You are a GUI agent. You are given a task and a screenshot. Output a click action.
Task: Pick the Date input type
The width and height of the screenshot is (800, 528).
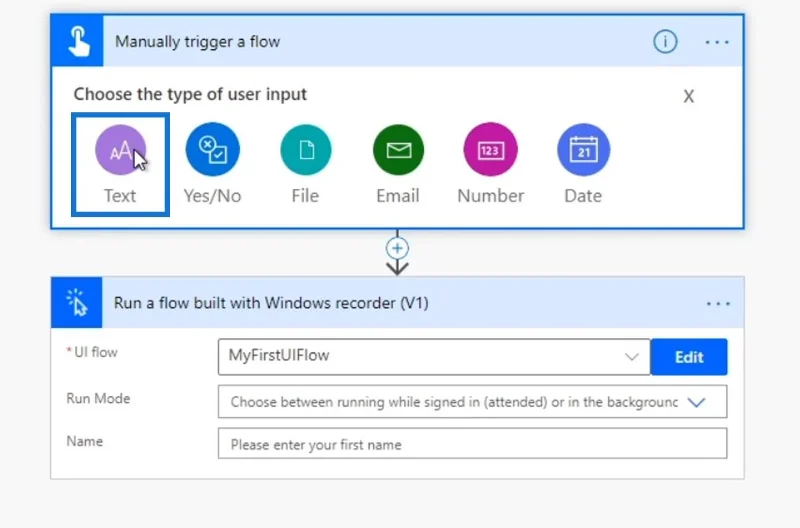click(x=583, y=164)
